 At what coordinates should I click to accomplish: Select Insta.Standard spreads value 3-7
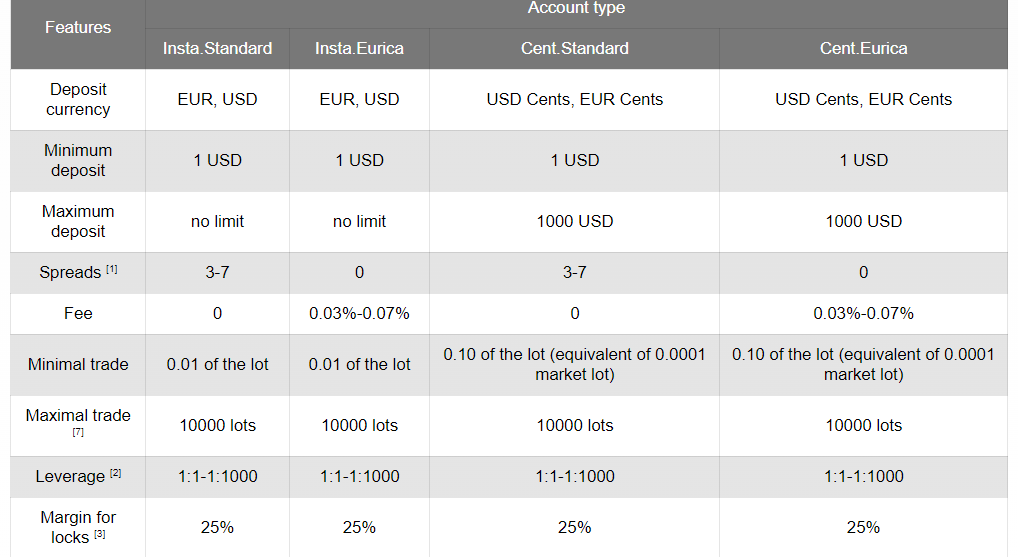[217, 273]
